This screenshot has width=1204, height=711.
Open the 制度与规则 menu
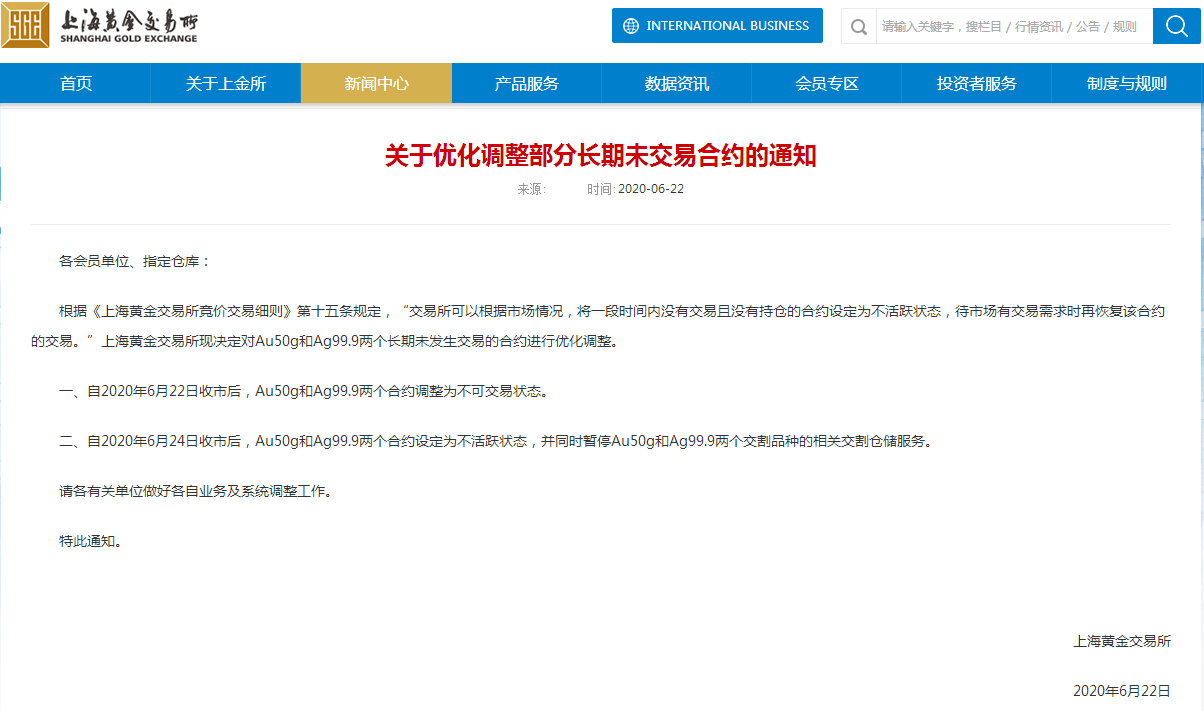coord(1127,84)
